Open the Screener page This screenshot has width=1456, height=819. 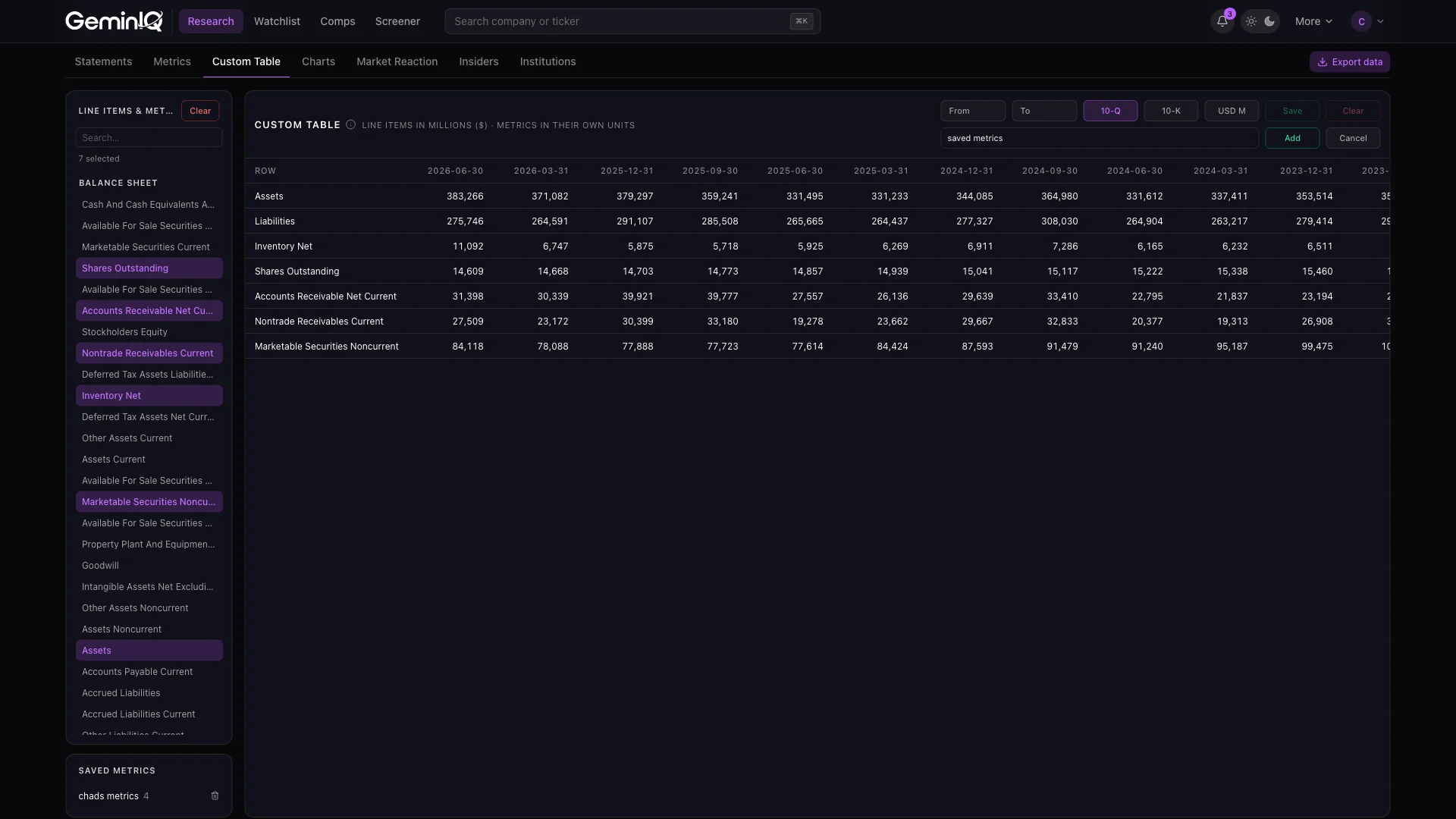(397, 21)
